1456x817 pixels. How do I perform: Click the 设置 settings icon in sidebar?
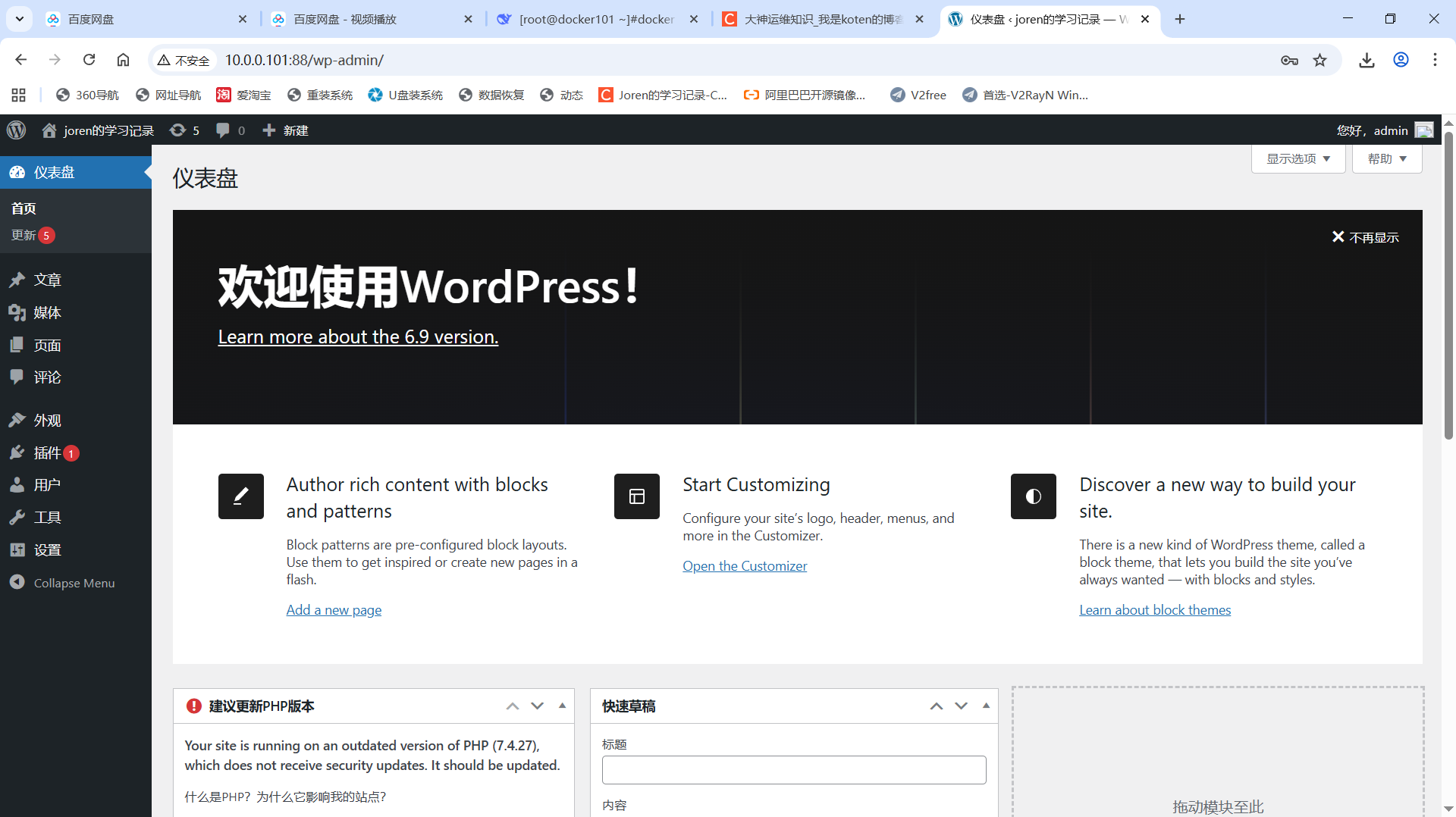[x=17, y=550]
